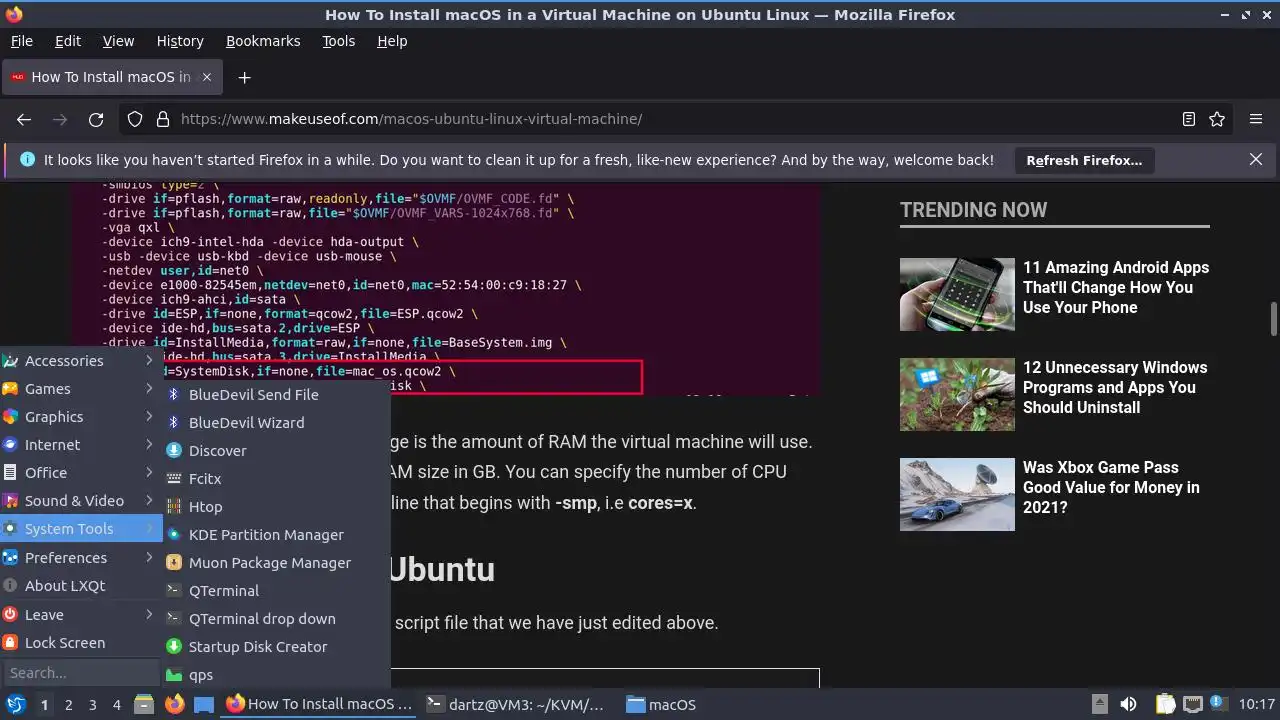Launch Fcitx input method
The image size is (1280, 720).
point(277,479)
